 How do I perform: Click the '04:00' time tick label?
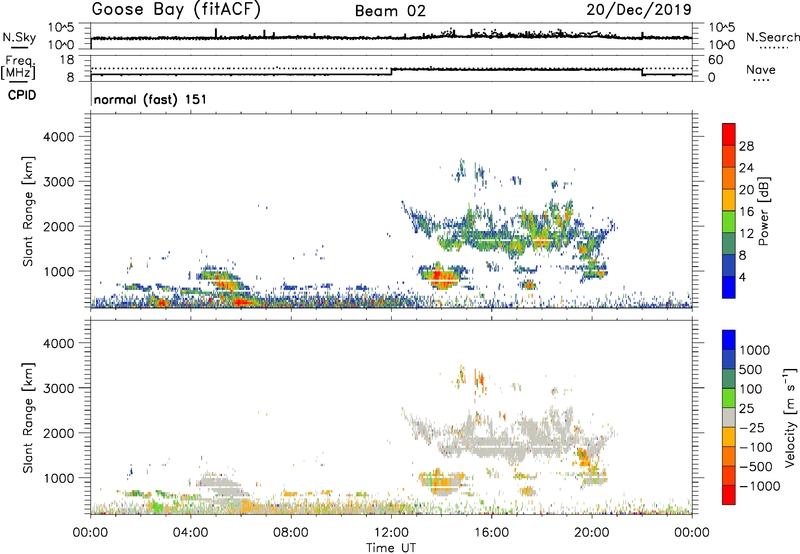(x=190, y=533)
